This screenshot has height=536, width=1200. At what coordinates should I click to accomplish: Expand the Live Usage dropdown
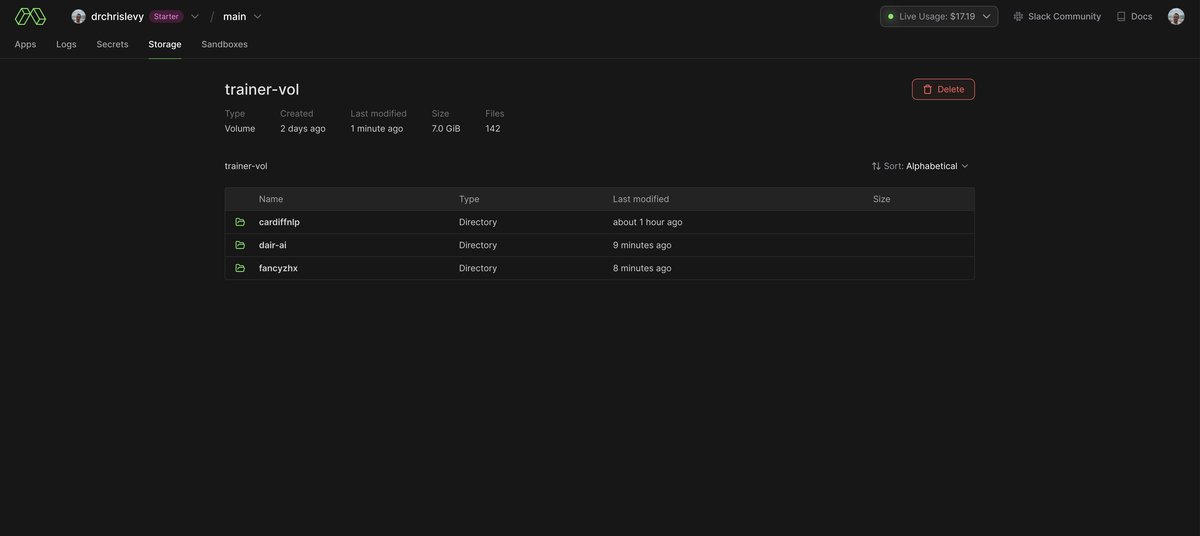pos(939,16)
